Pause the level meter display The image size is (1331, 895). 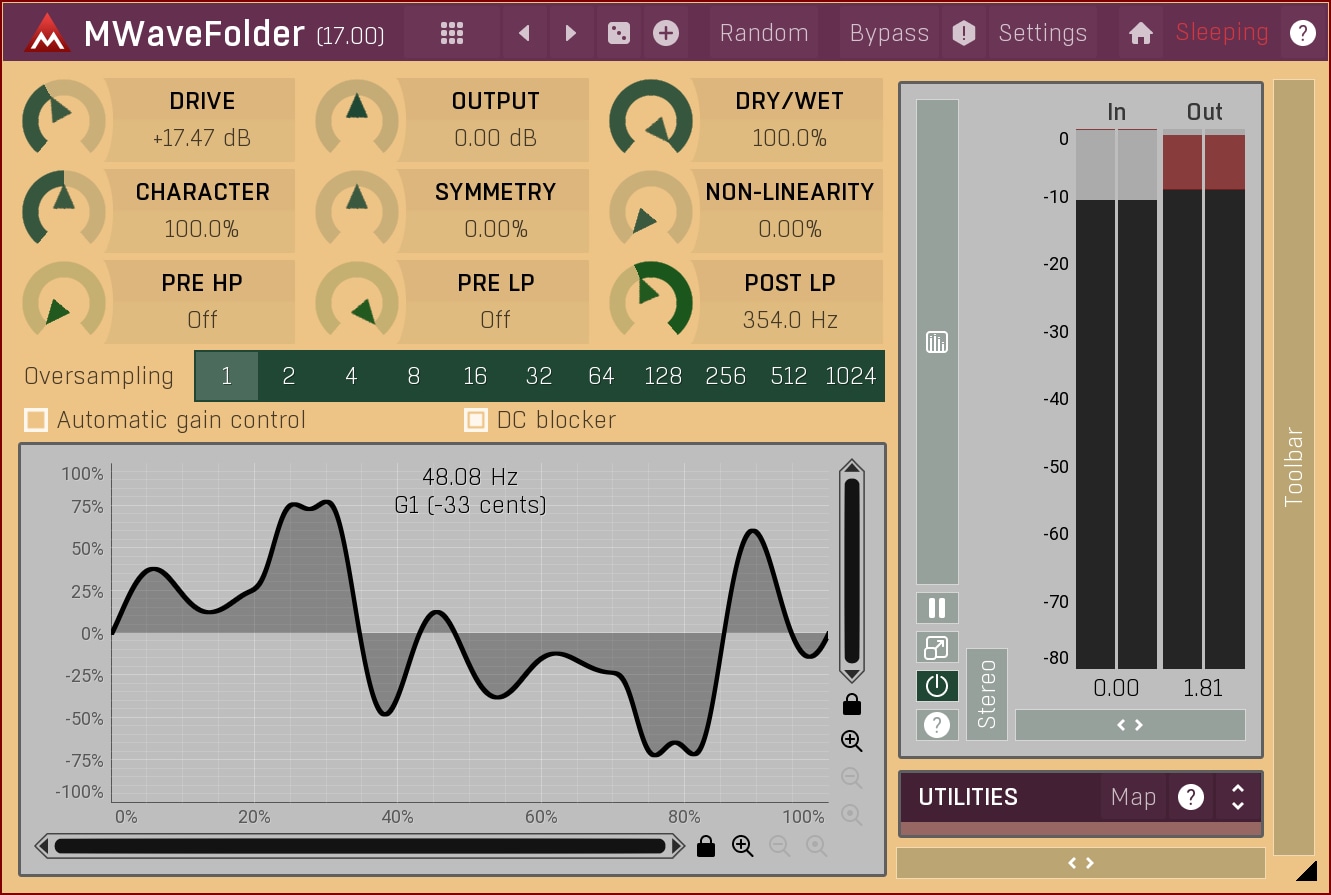[937, 608]
